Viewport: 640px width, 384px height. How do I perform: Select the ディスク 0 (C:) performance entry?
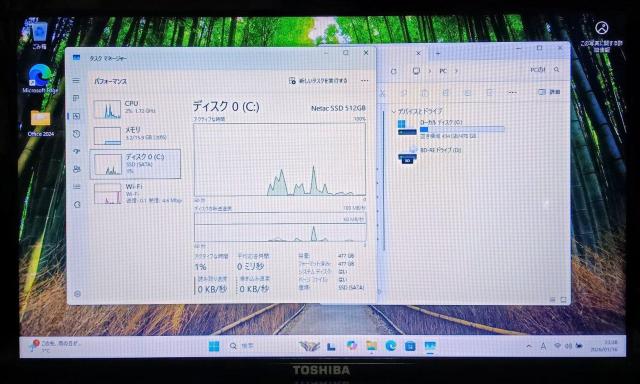coord(136,164)
